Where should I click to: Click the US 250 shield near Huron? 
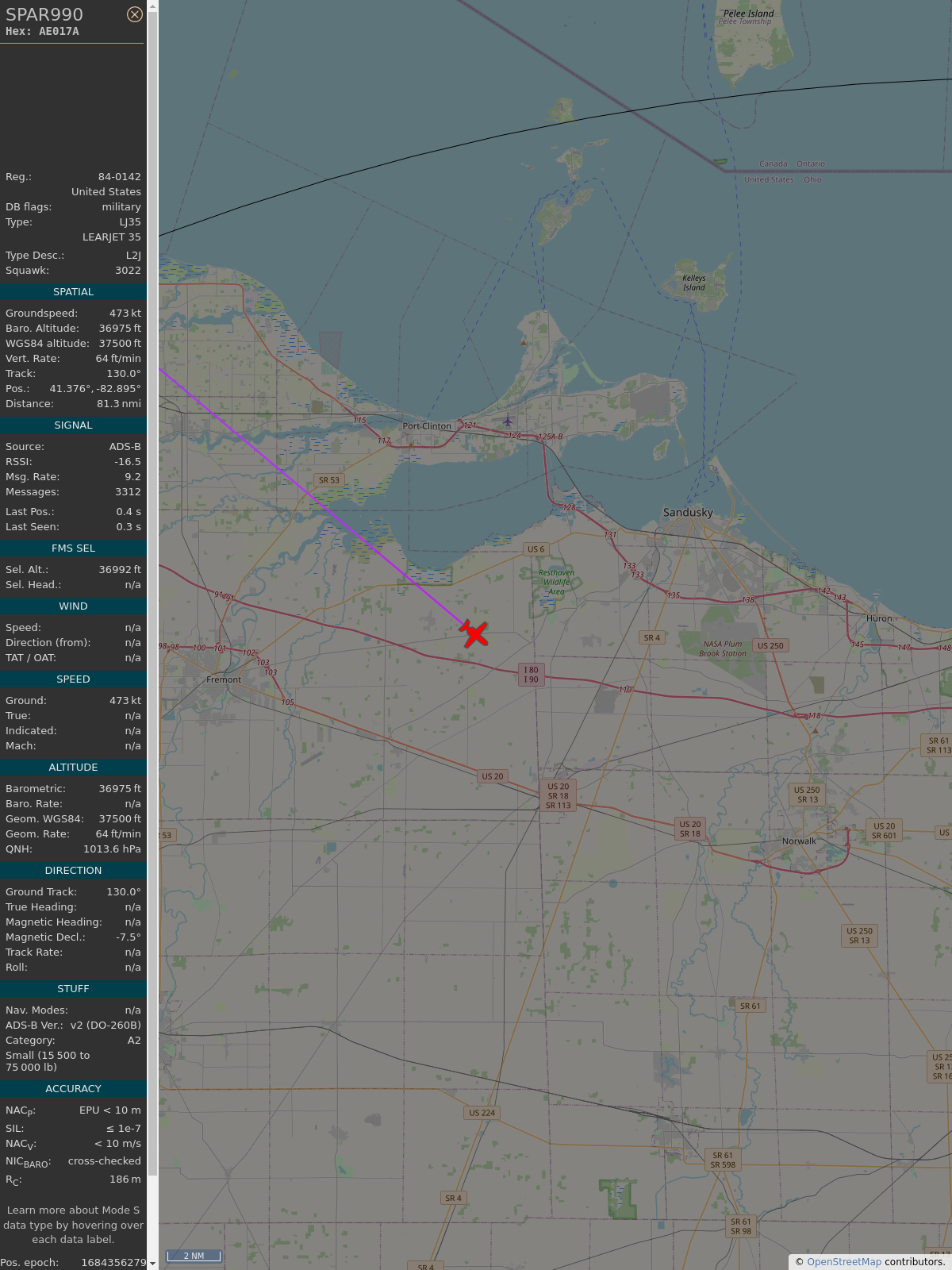click(x=770, y=645)
